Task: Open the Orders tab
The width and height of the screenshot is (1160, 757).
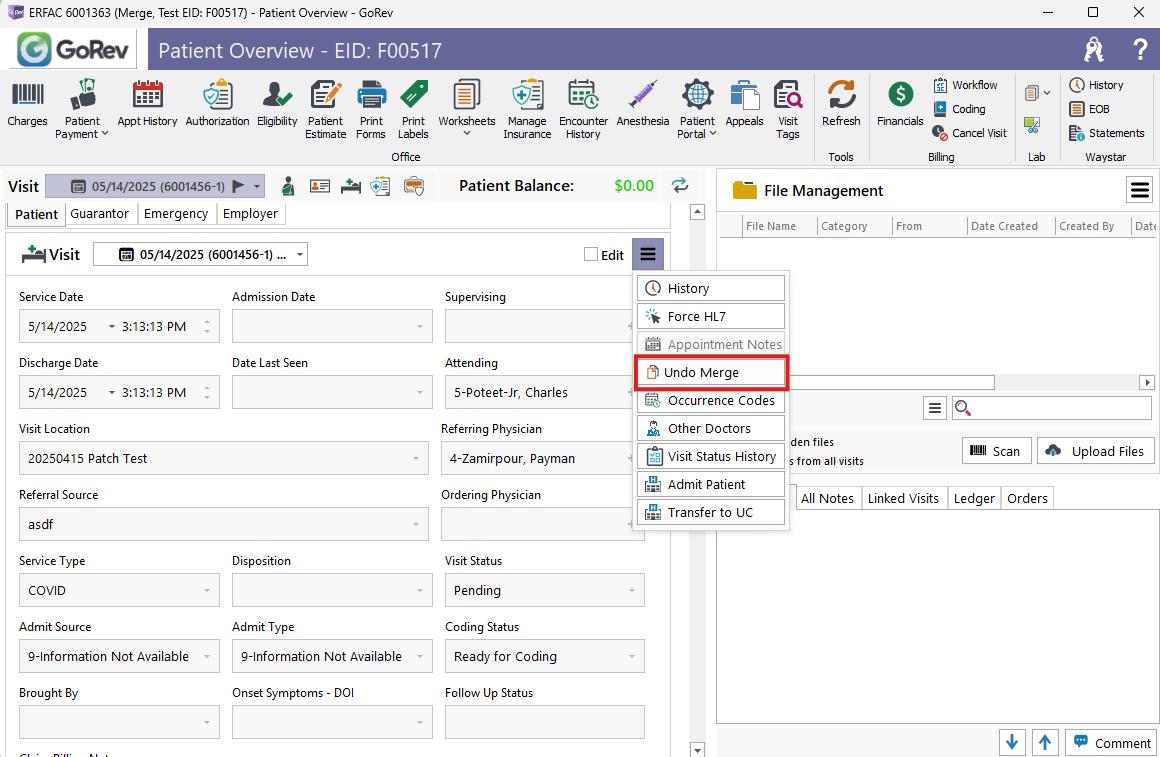Action: [1028, 498]
